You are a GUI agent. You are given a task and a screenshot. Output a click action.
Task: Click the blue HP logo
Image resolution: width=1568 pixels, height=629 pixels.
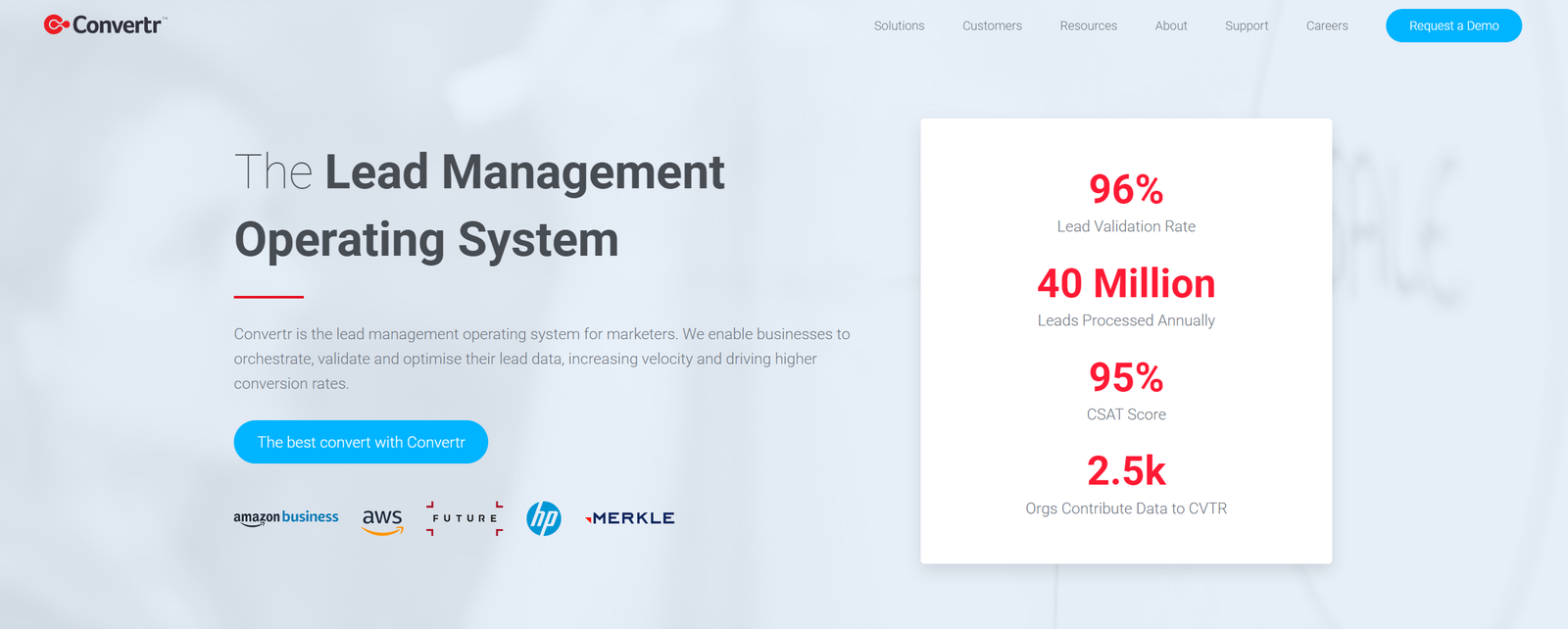pos(544,518)
